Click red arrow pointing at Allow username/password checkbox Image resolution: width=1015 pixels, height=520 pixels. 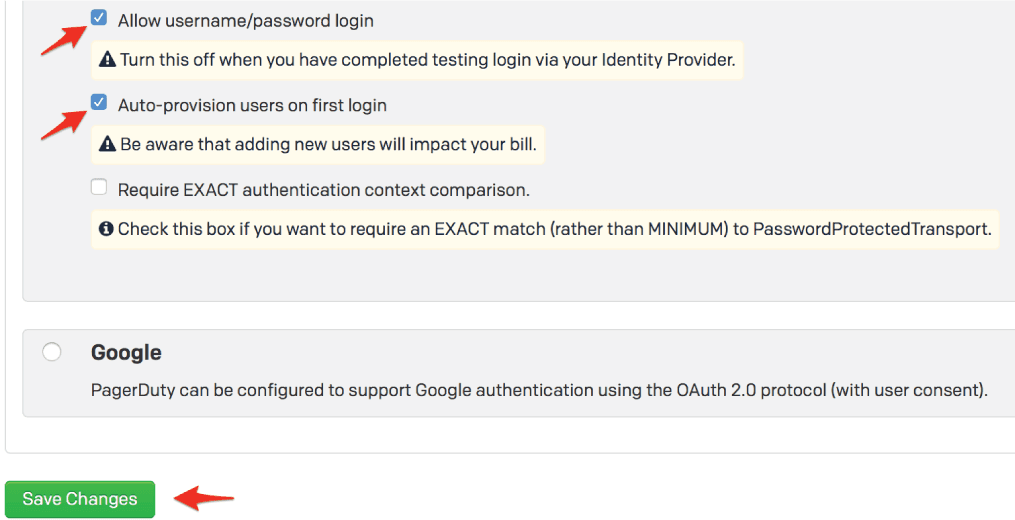[61, 39]
